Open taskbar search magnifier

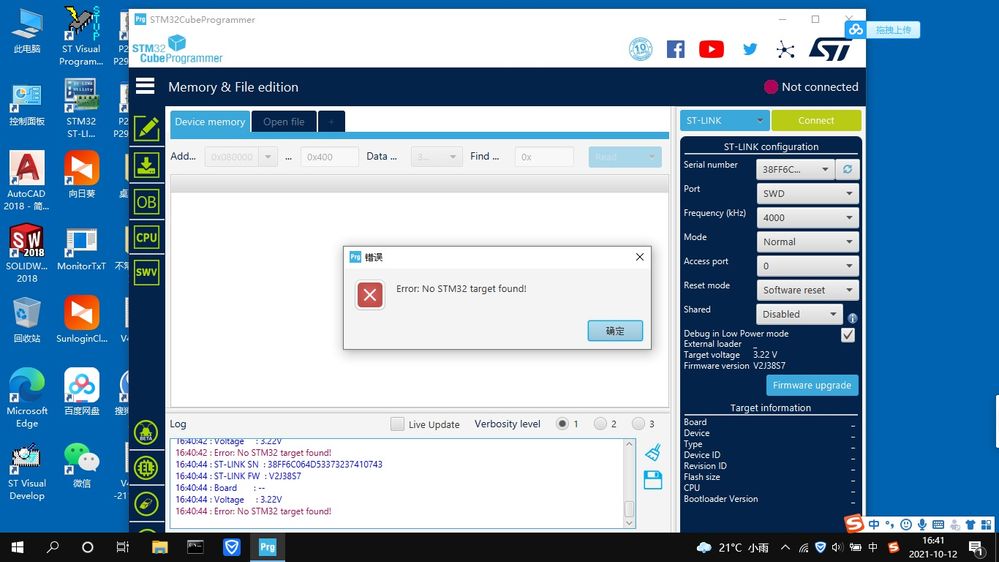(53, 547)
